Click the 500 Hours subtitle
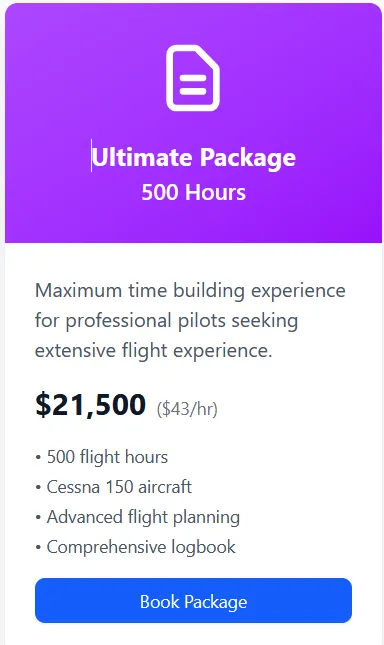Image resolution: width=384 pixels, height=645 pixels. point(193,192)
